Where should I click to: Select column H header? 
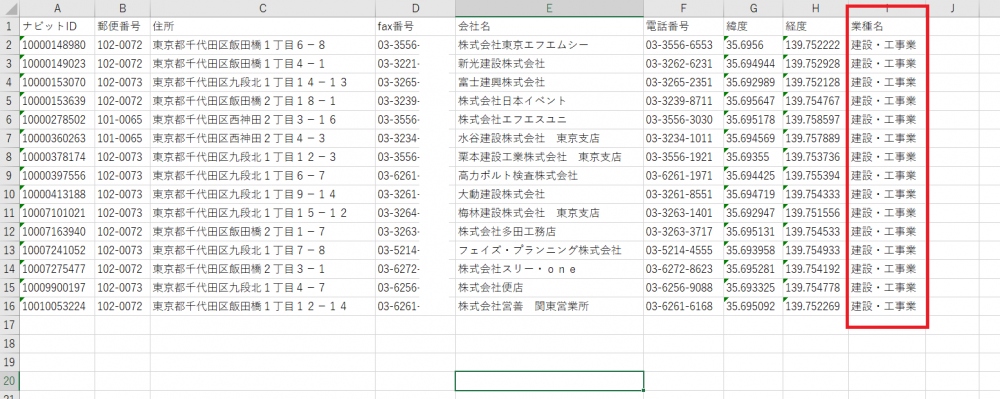click(816, 8)
